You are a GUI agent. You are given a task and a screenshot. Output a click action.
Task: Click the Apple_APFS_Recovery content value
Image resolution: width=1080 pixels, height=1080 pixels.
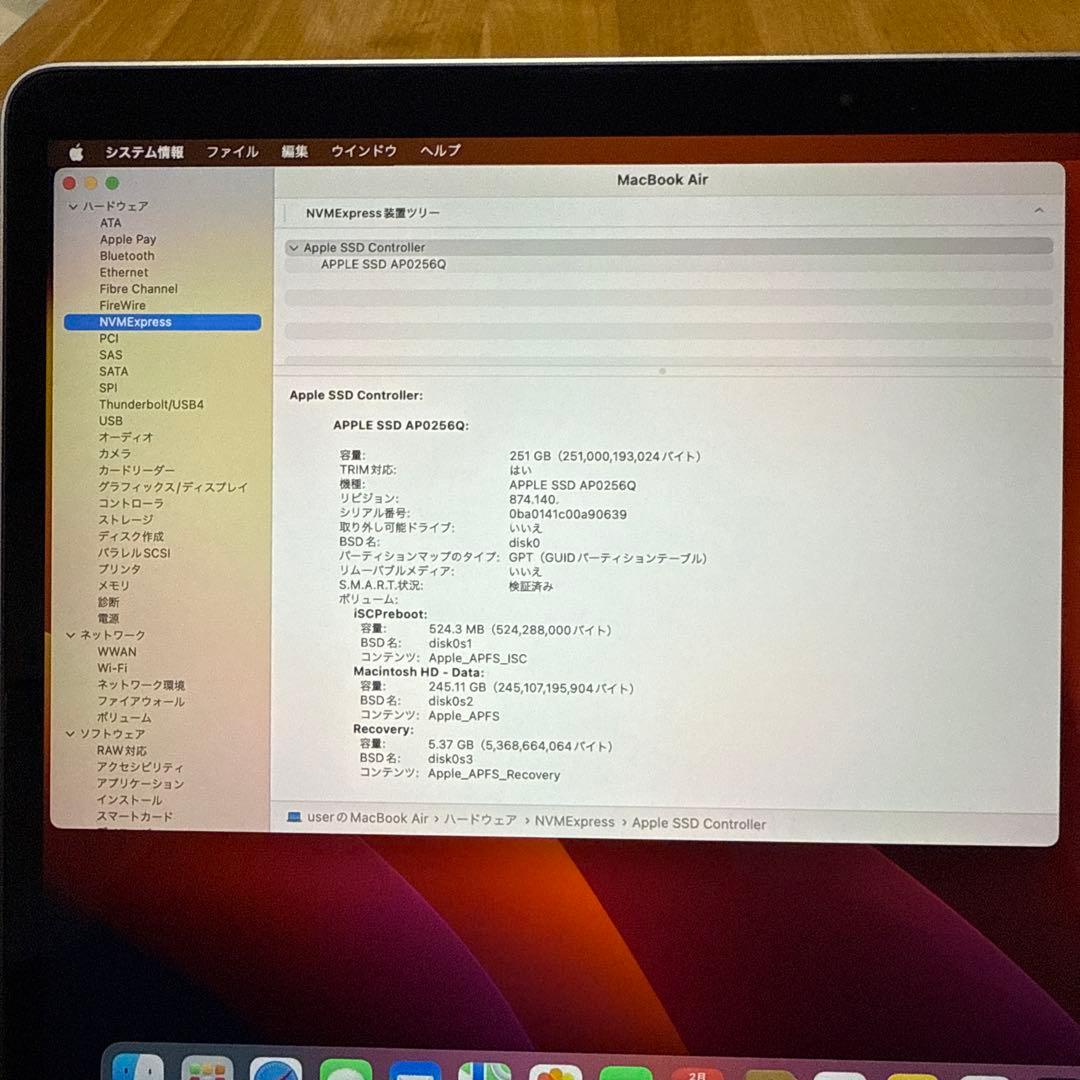[494, 775]
